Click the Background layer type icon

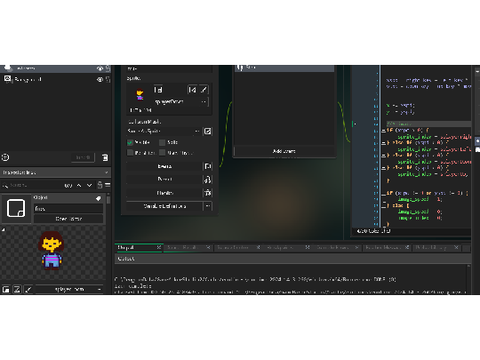[x=7, y=79]
